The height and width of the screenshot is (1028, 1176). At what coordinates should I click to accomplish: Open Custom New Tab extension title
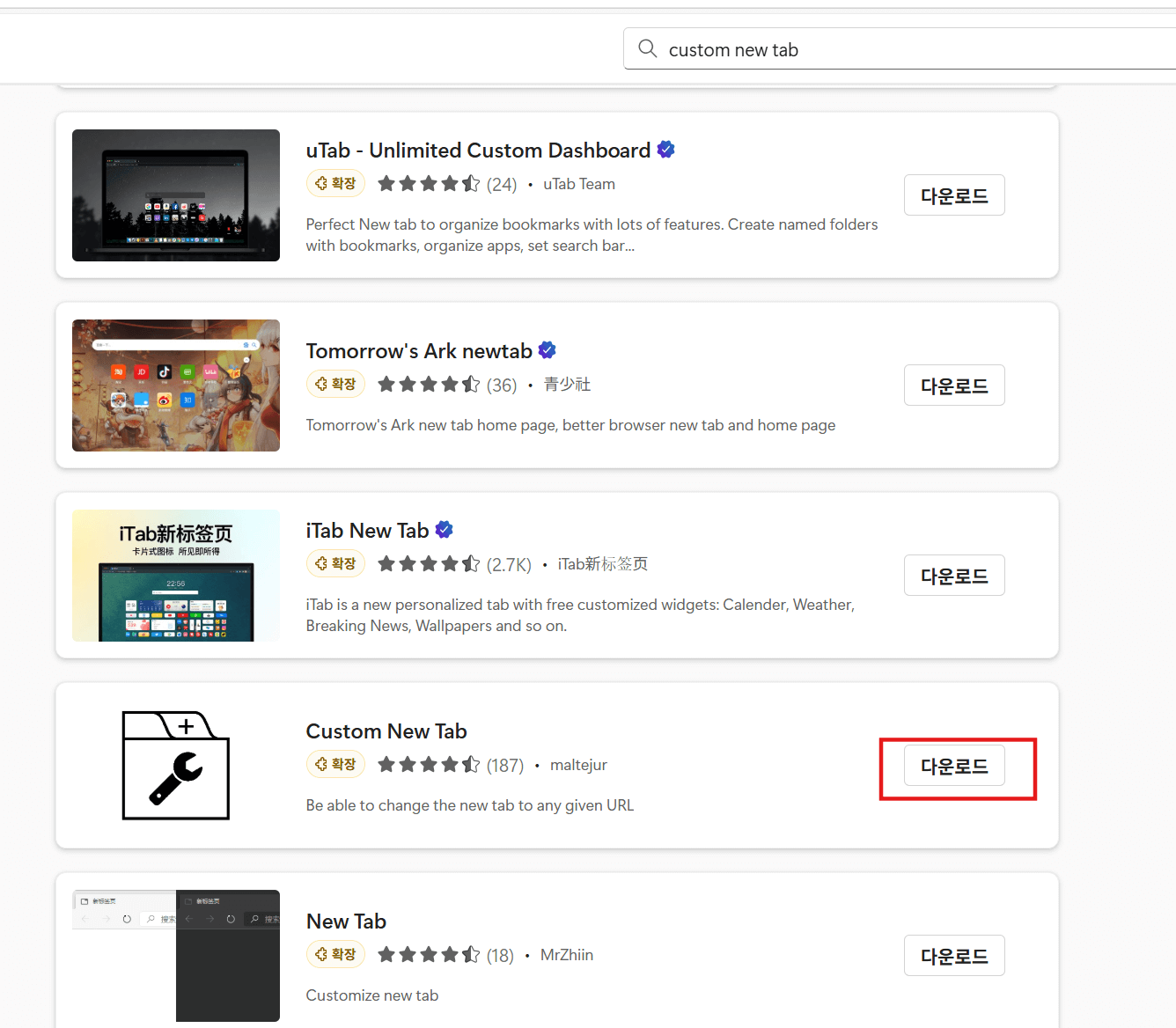click(386, 731)
